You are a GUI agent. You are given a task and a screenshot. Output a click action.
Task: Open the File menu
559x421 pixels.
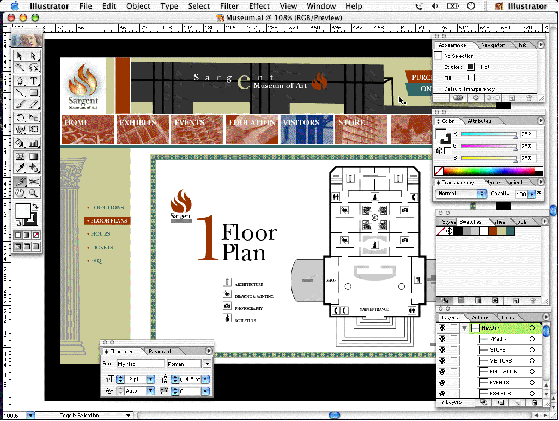pos(86,6)
